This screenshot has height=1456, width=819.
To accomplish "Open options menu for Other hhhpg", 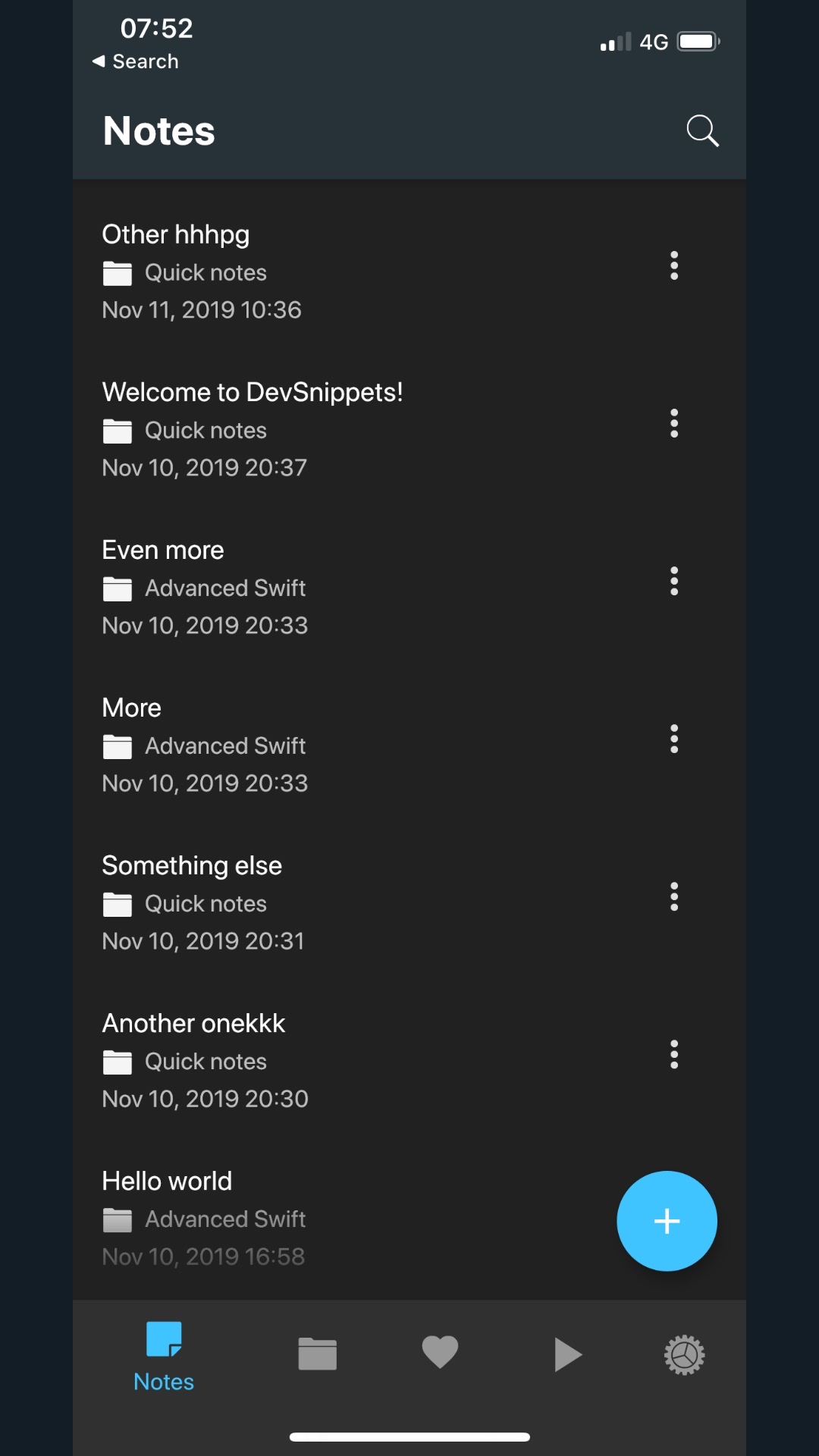I will pyautogui.click(x=673, y=265).
